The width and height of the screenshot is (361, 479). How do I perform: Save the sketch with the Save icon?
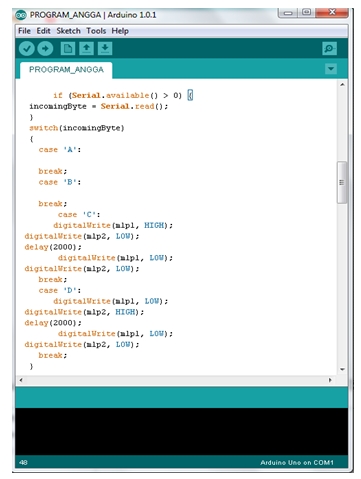click(x=105, y=49)
